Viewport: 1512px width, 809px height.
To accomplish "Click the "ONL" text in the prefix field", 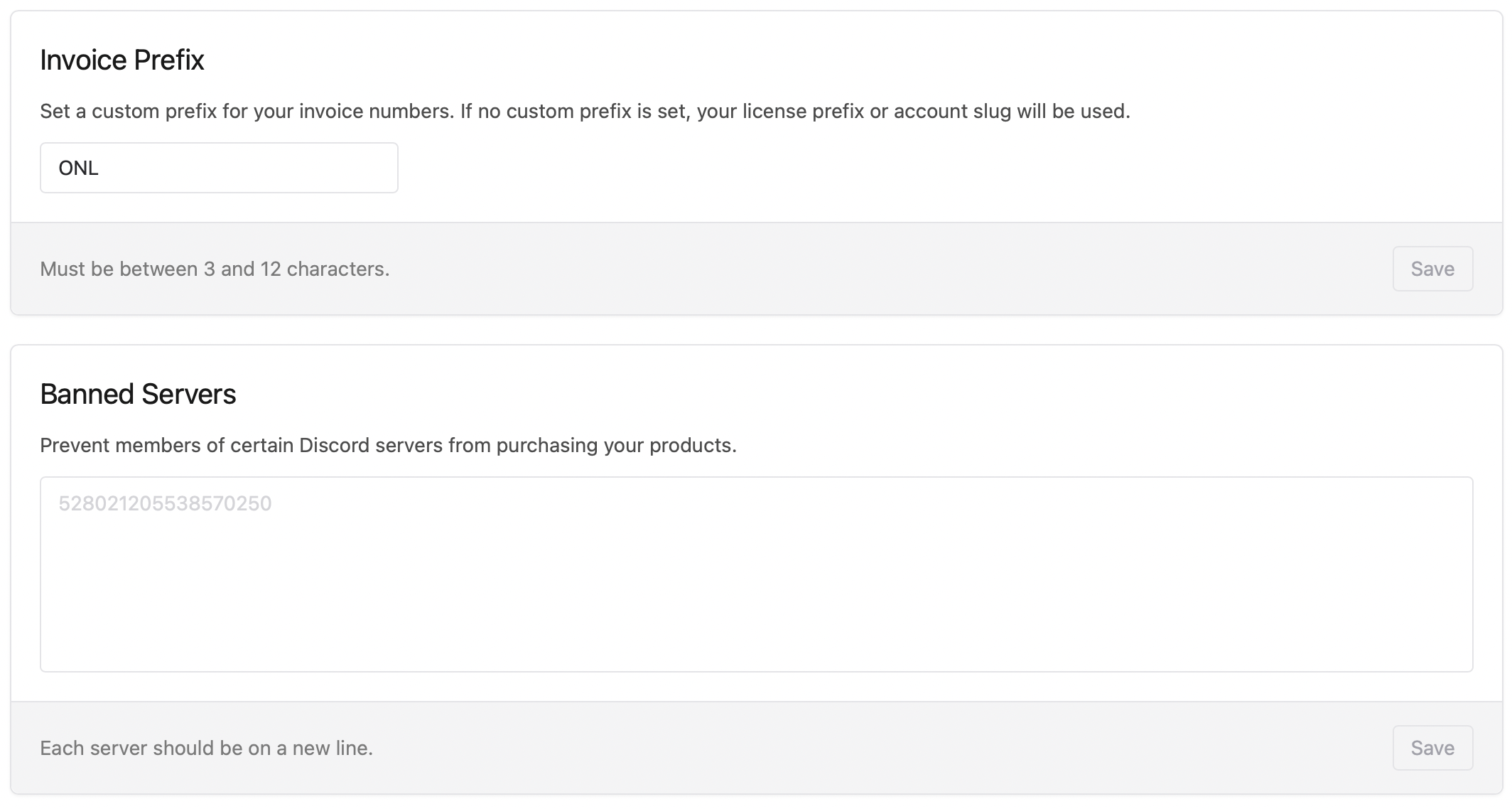I will point(78,168).
